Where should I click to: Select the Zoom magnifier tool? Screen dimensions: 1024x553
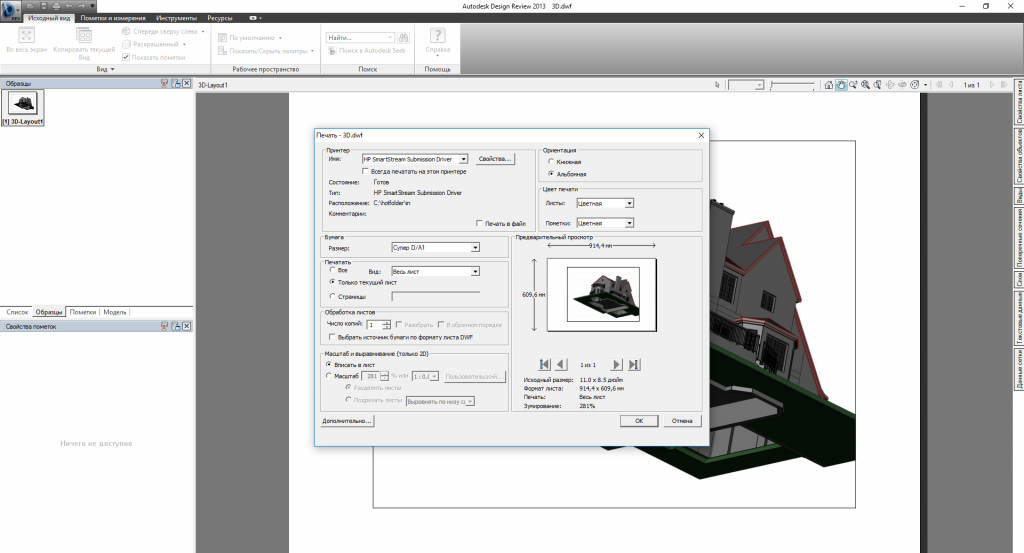click(853, 85)
